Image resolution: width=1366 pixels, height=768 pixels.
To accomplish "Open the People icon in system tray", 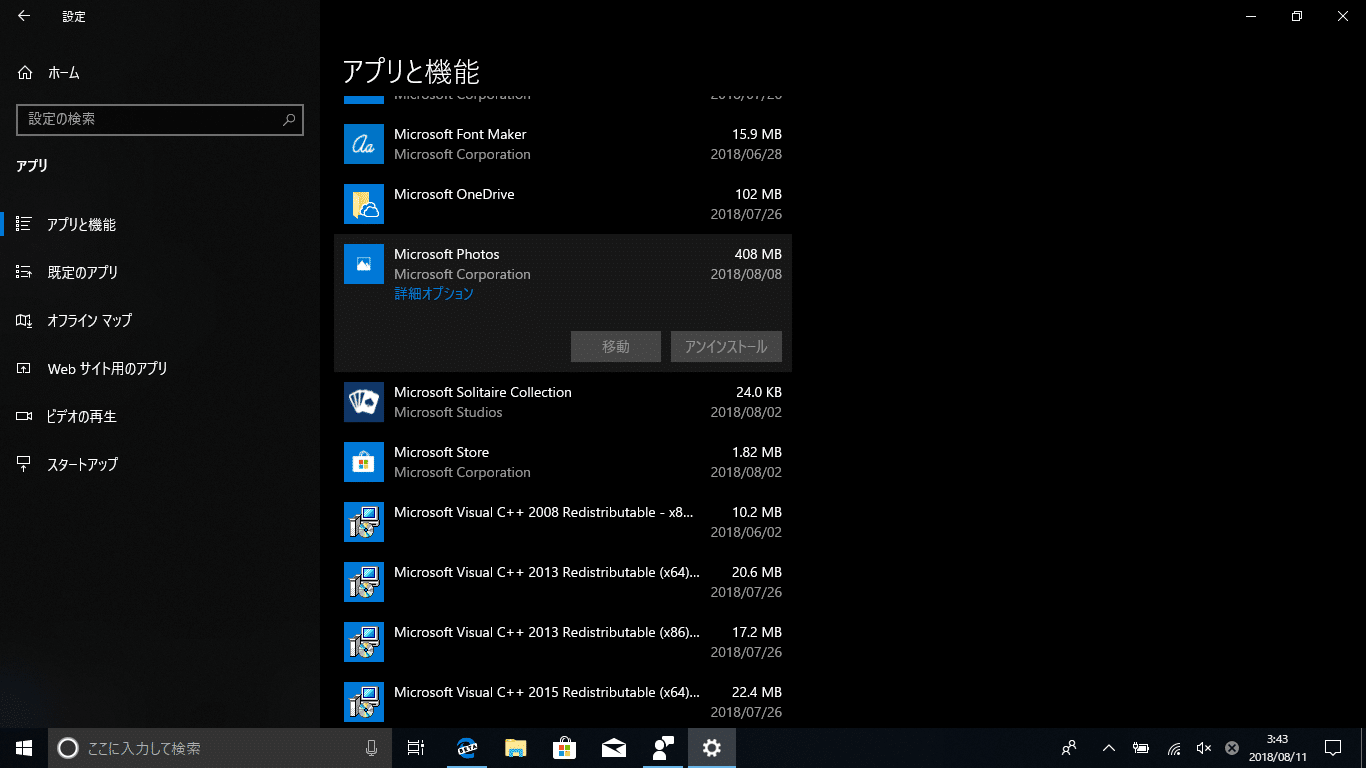I will point(1069,748).
